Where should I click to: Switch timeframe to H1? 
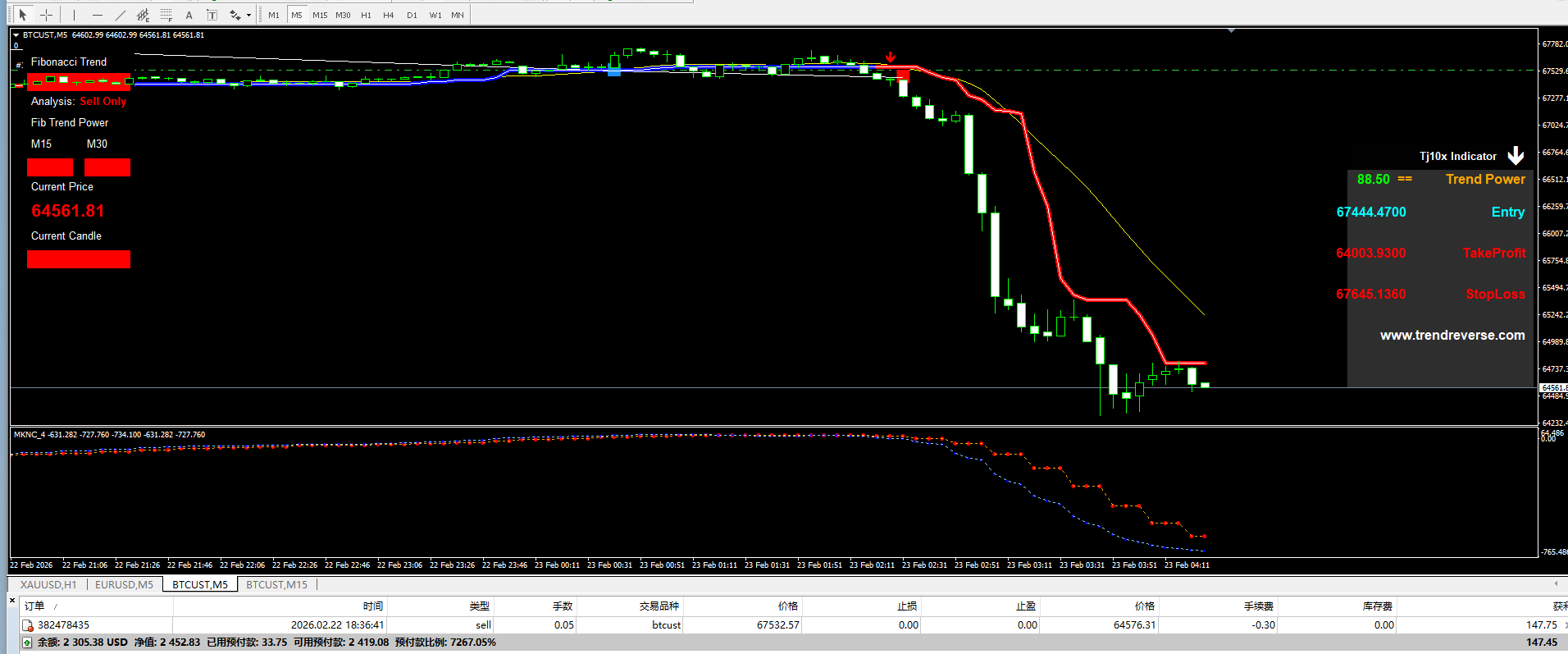coord(366,15)
